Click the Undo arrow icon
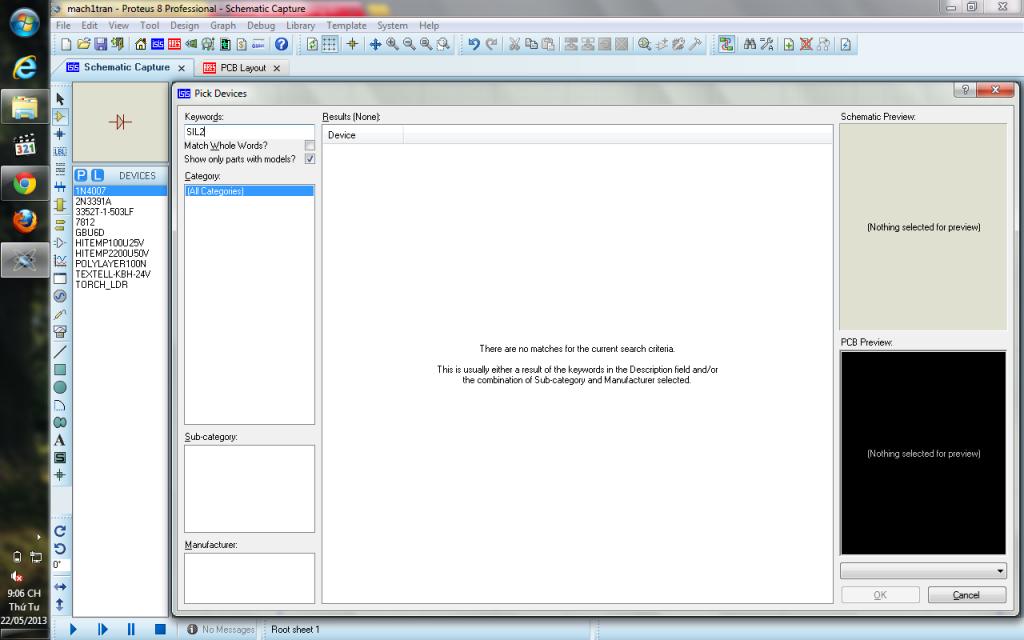The width and height of the screenshot is (1024, 640). point(474,44)
